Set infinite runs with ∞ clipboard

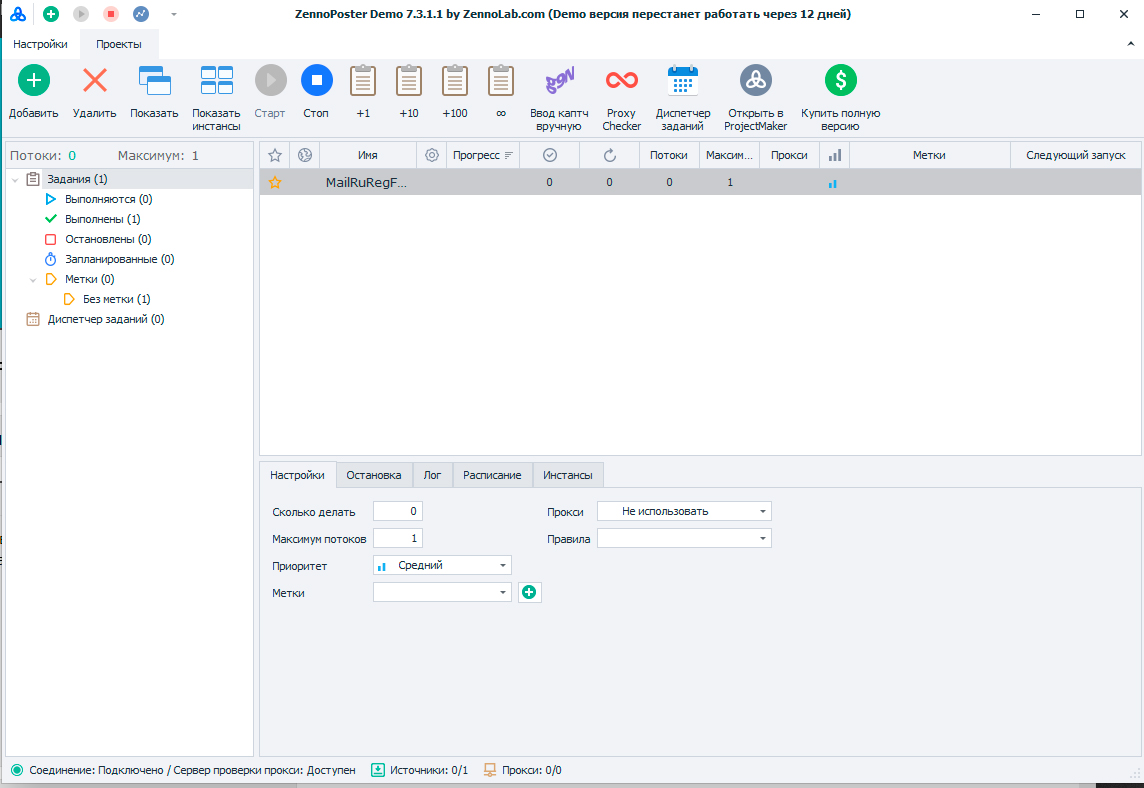coord(500,80)
